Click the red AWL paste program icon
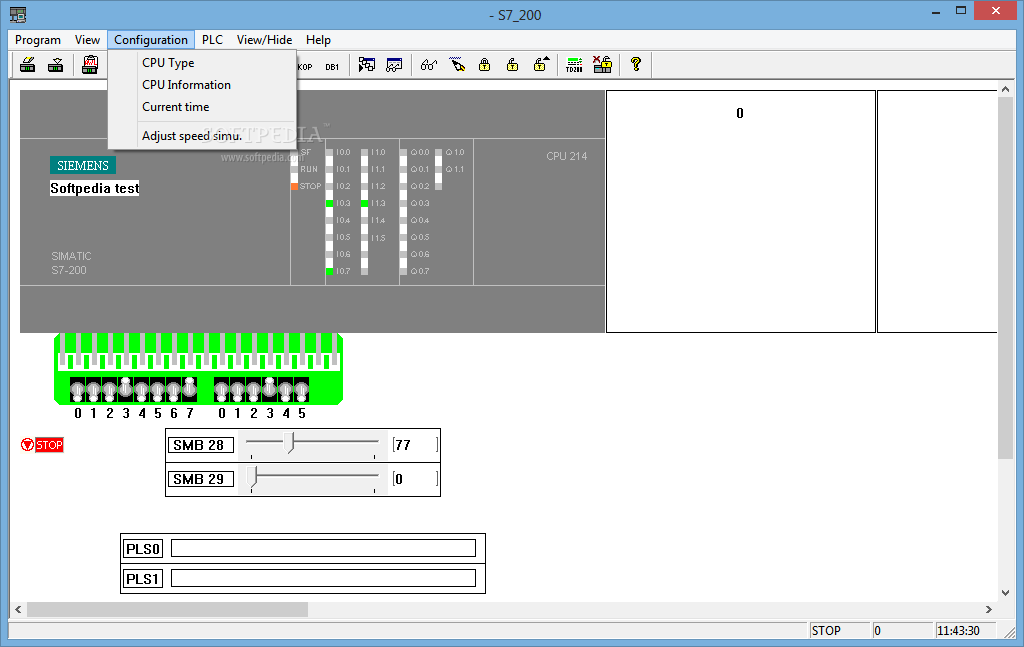This screenshot has height=647, width=1024. coord(90,65)
